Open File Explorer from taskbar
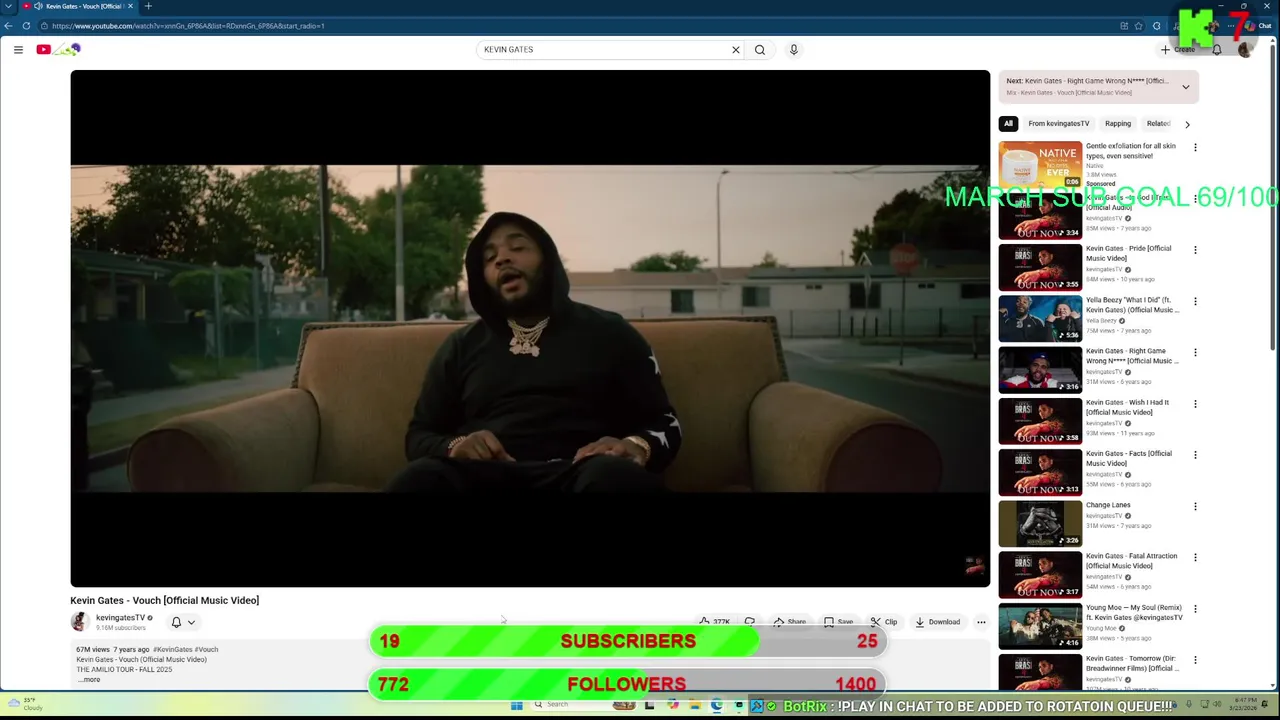 coord(694,705)
